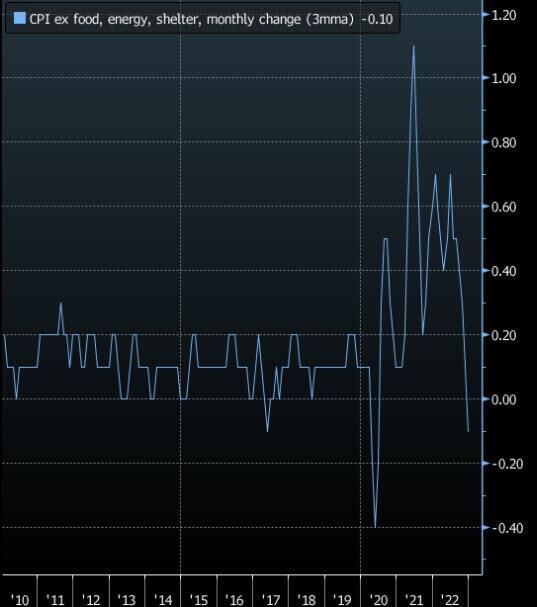Click the -0.40 y-axis tick label
The image size is (537, 607).
point(507,528)
